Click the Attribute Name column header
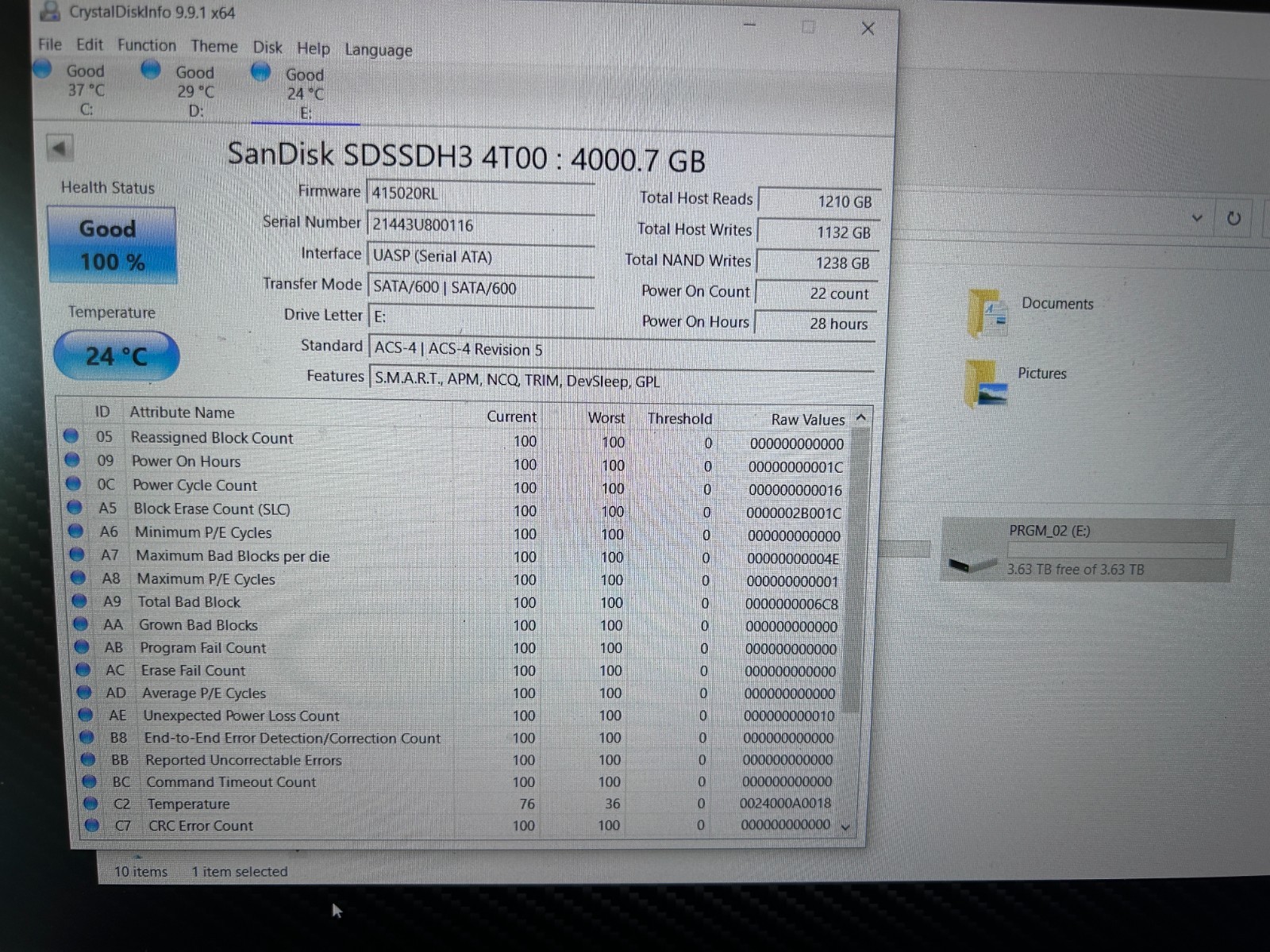 pyautogui.click(x=182, y=413)
